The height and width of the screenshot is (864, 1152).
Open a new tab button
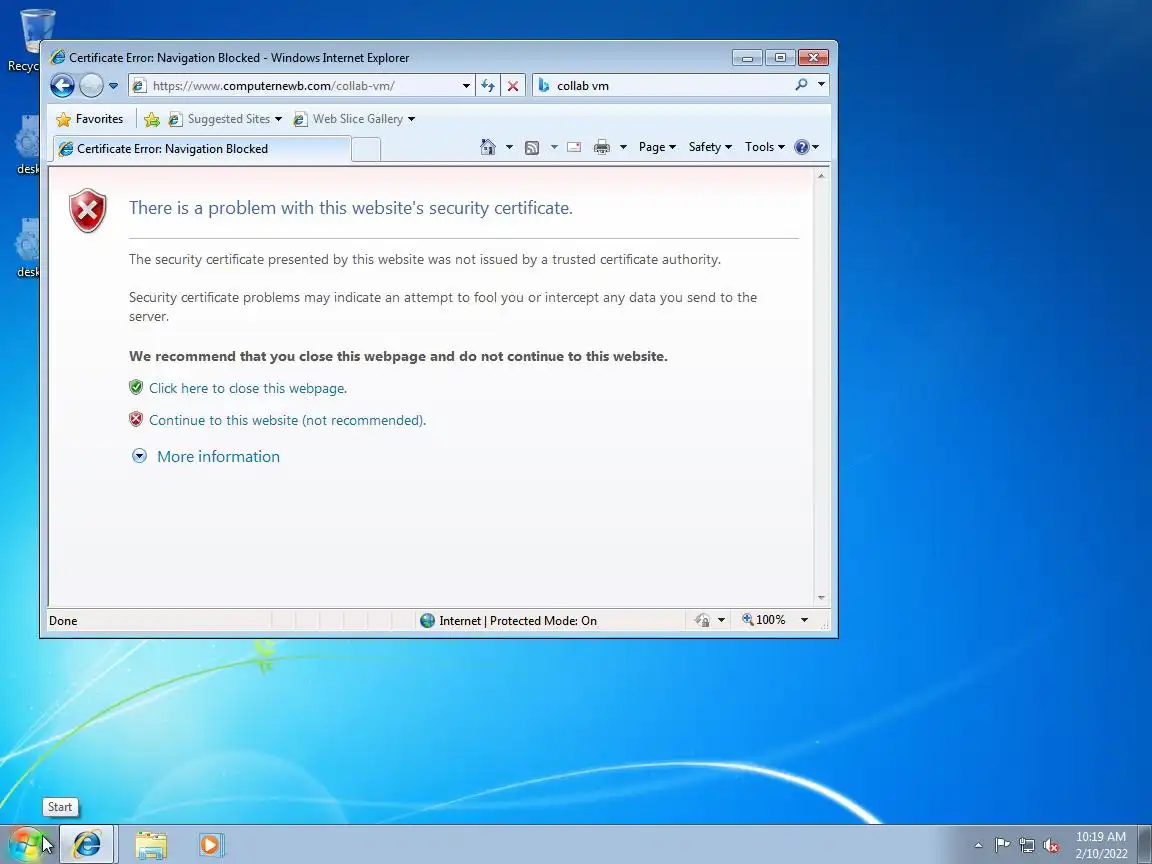point(366,149)
